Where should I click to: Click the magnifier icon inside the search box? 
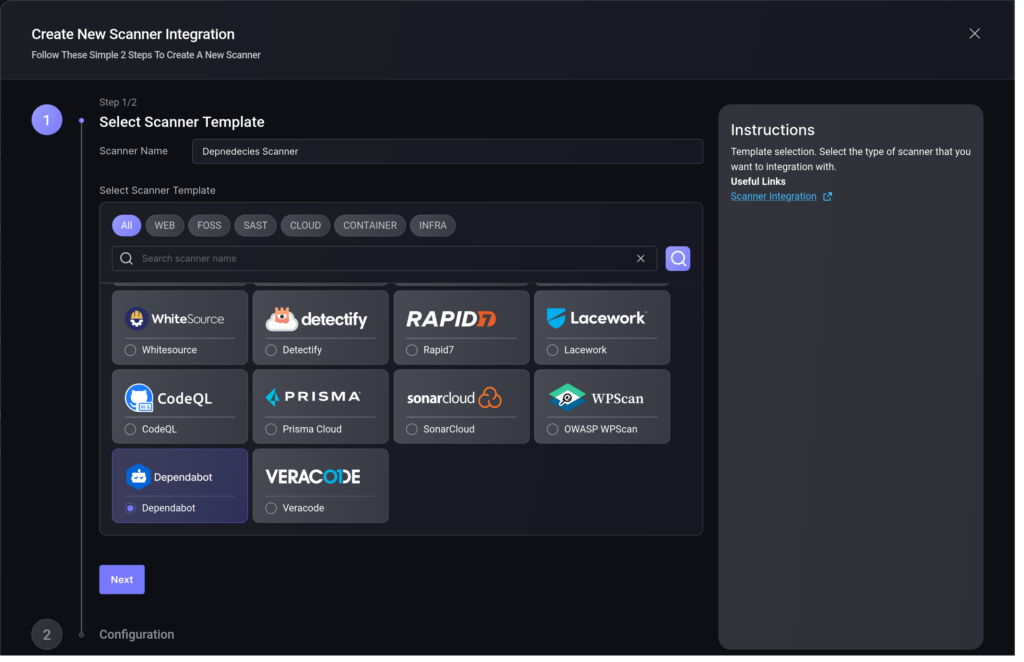(x=127, y=259)
